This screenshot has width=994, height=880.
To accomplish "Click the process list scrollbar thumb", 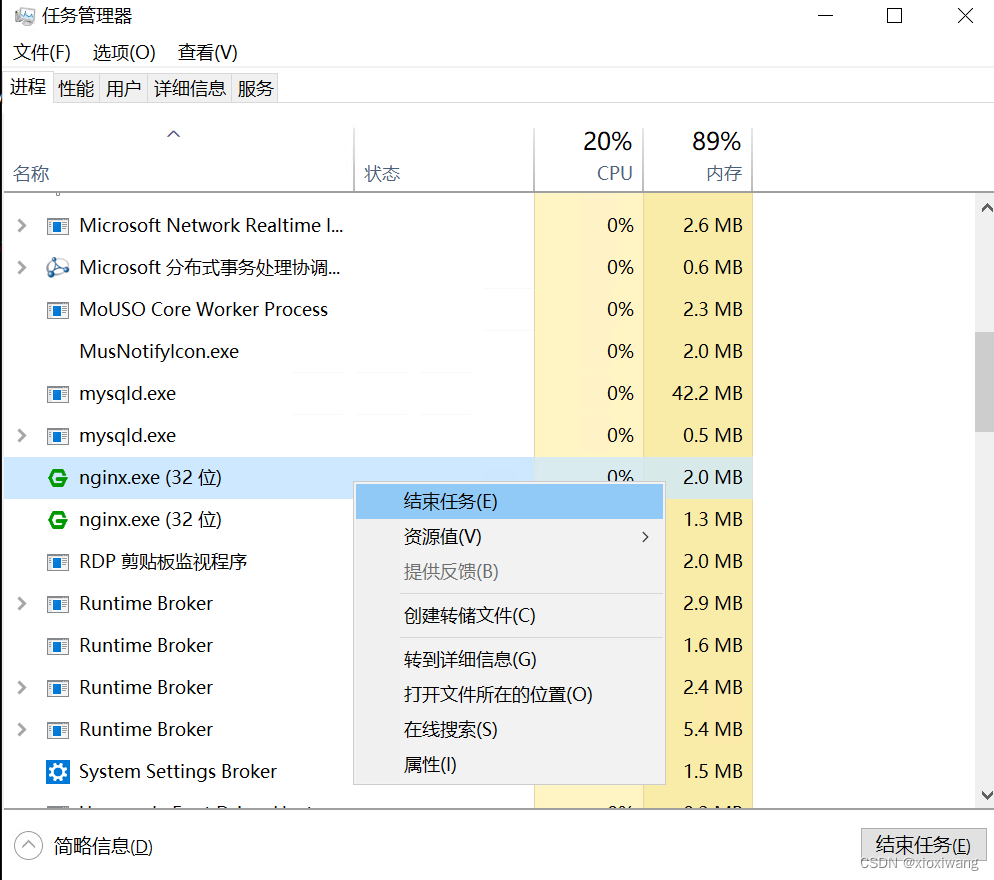I will pyautogui.click(x=984, y=382).
